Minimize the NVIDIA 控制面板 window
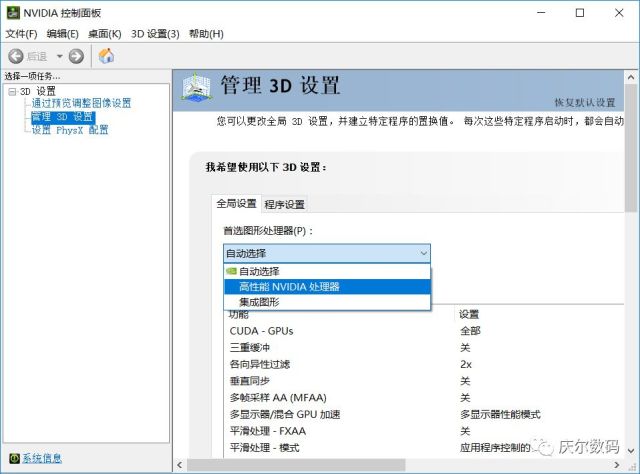The width and height of the screenshot is (640, 474). click(x=541, y=13)
